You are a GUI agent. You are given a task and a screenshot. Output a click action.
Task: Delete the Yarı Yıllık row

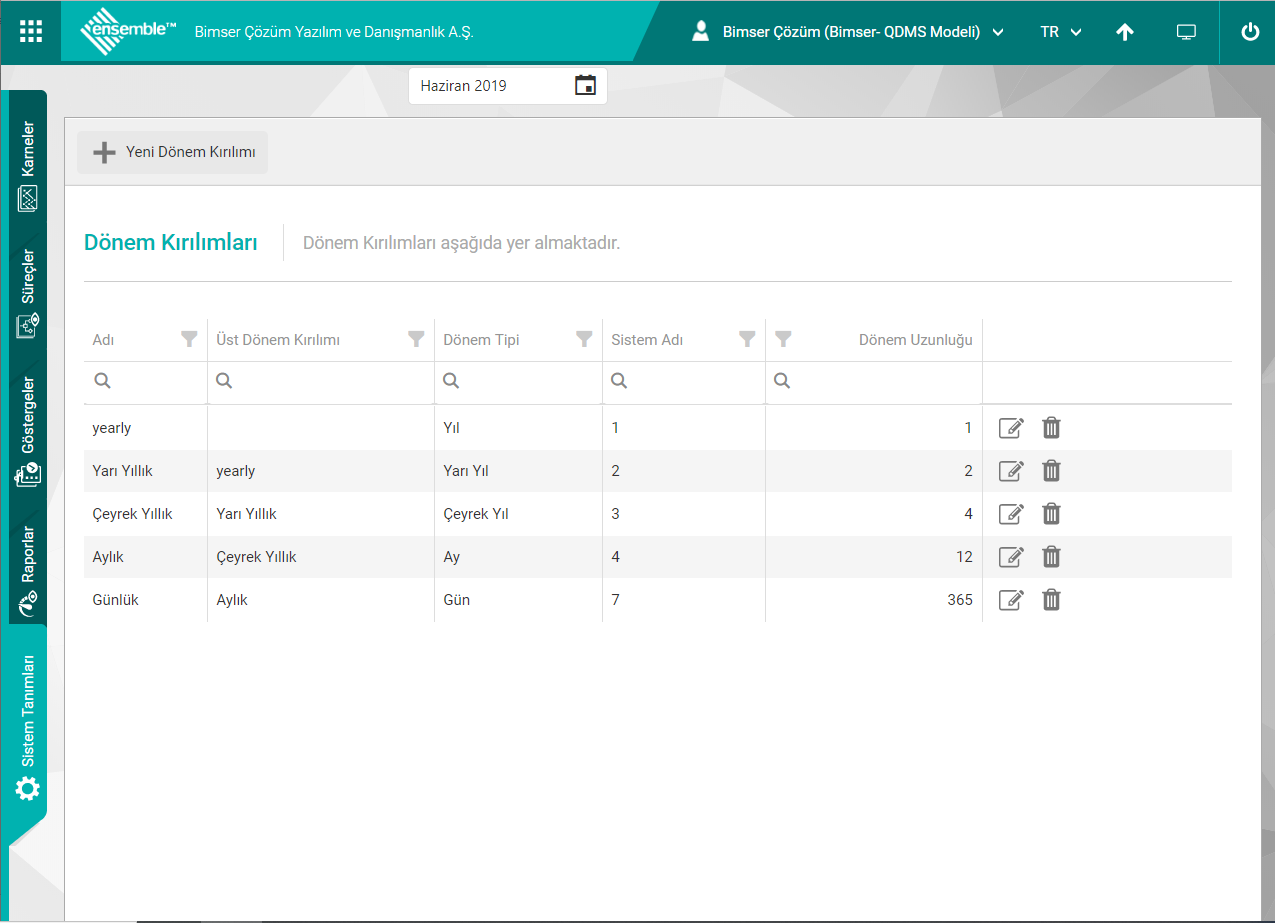click(x=1051, y=471)
